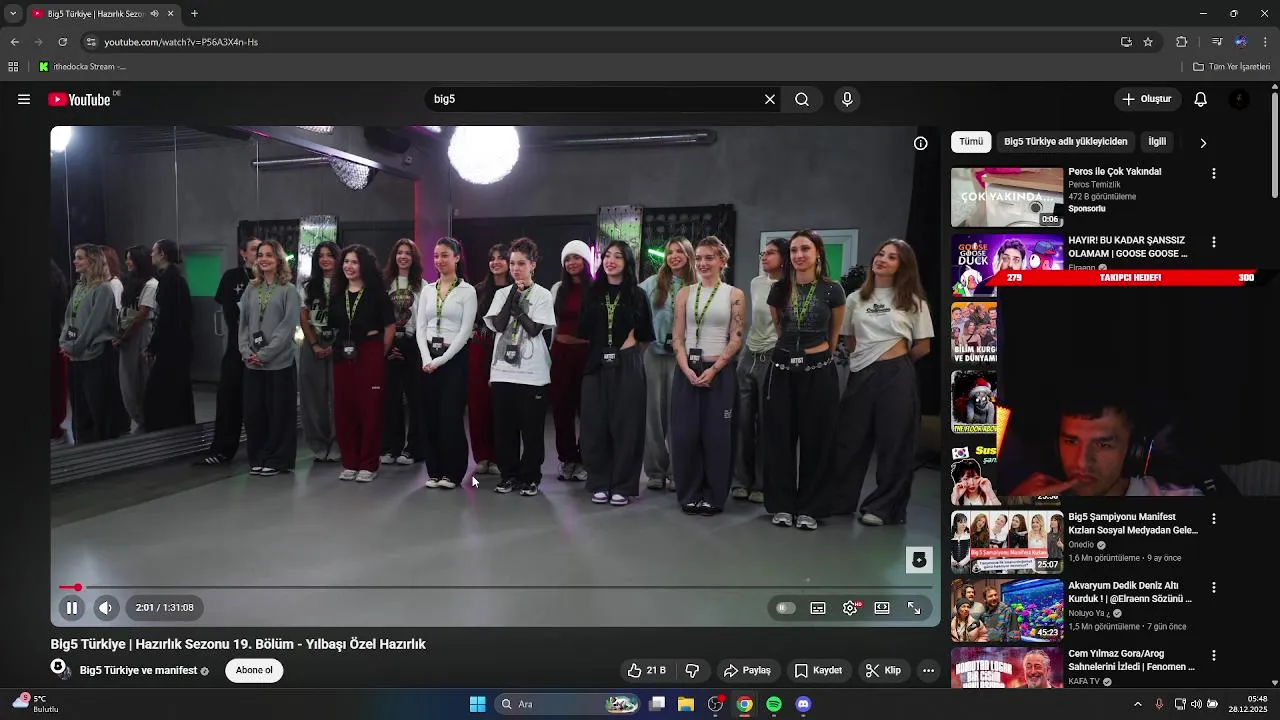Open player settings gear
Viewport: 1280px width, 720px height.
click(x=850, y=608)
